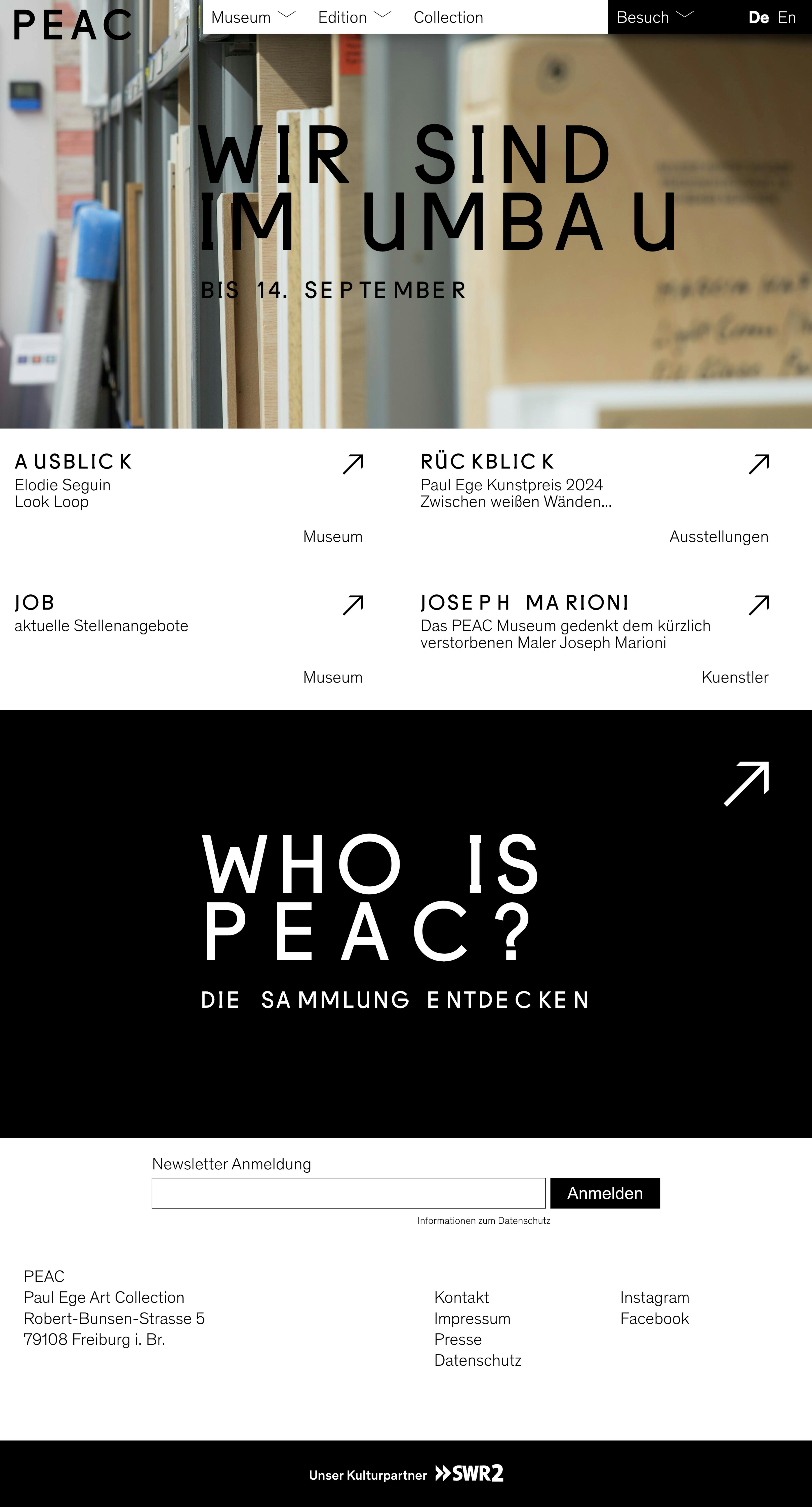Expand the Besuch dropdown chevron
812x1507 pixels.
click(x=684, y=15)
